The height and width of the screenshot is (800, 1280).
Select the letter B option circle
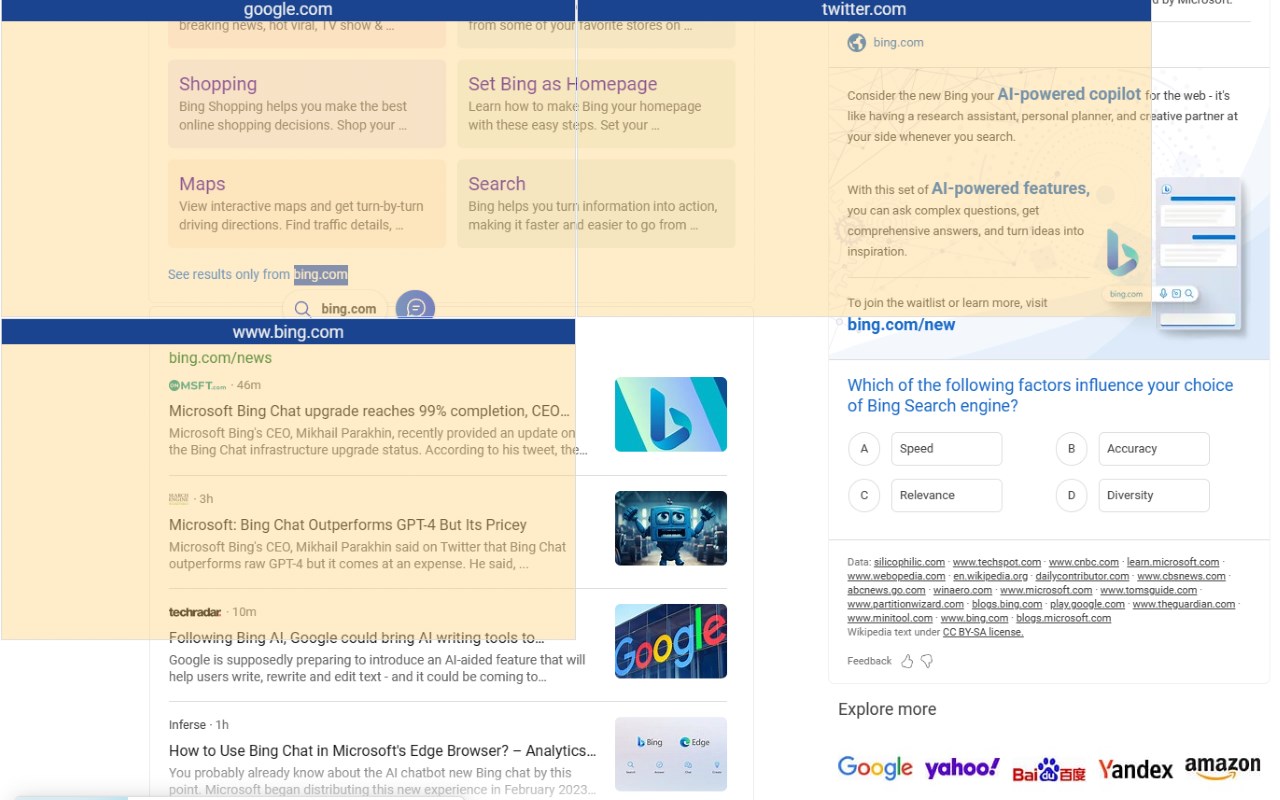coord(1071,449)
